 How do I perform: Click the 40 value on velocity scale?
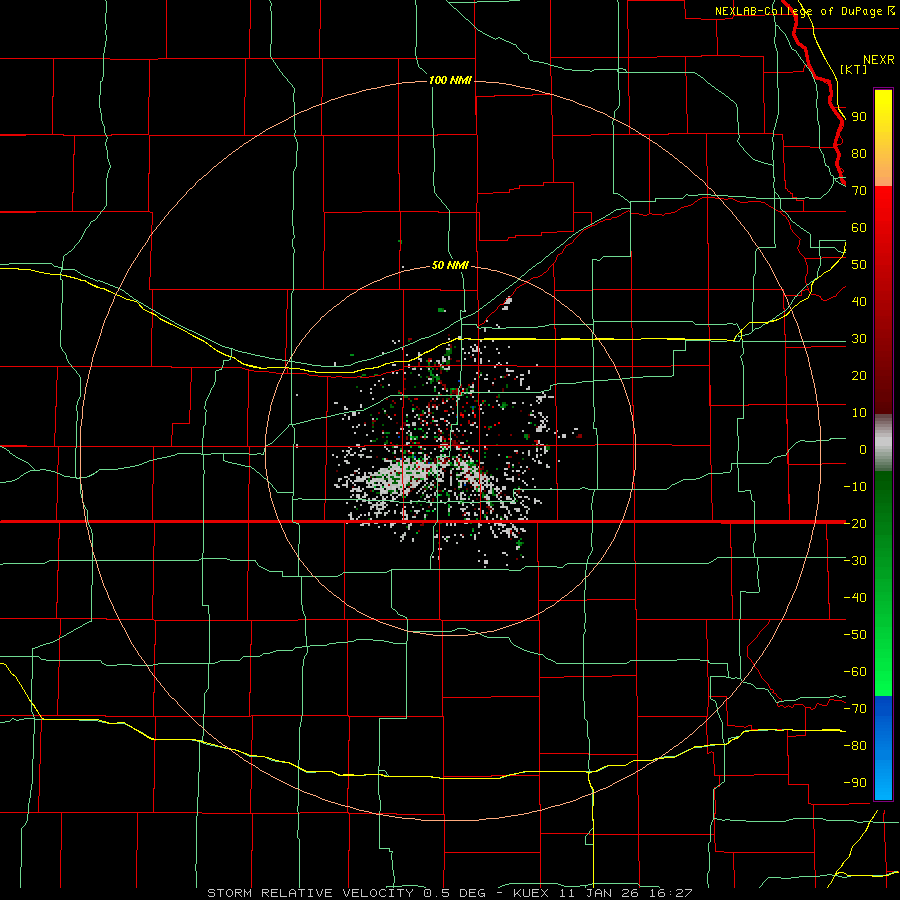tap(859, 301)
